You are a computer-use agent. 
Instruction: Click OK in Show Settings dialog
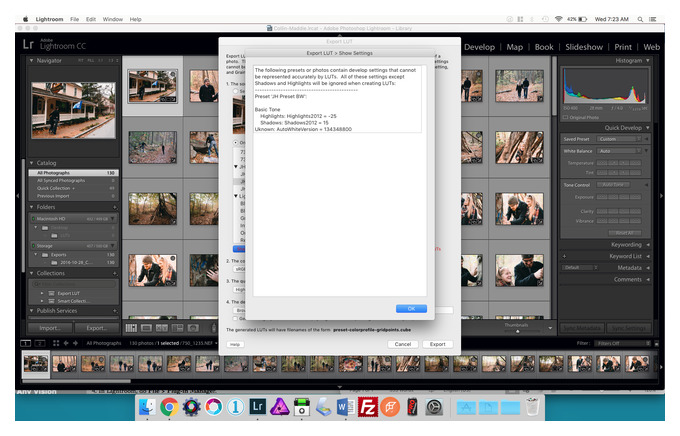click(411, 308)
